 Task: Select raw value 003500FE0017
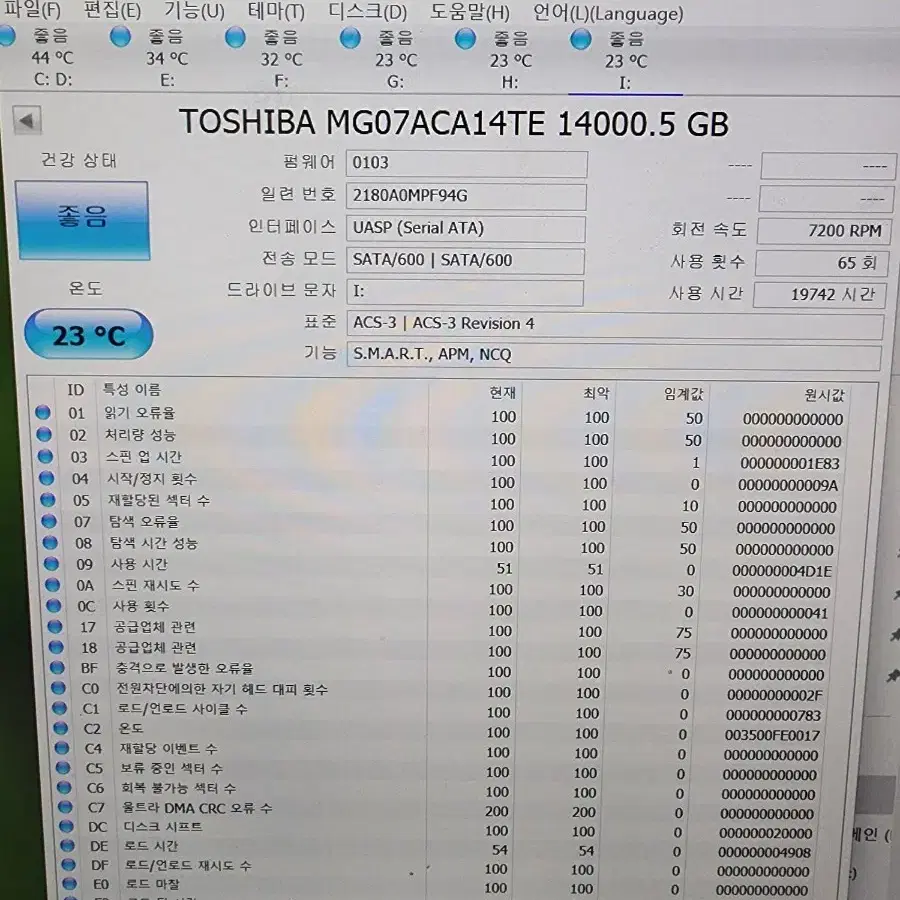tap(772, 736)
